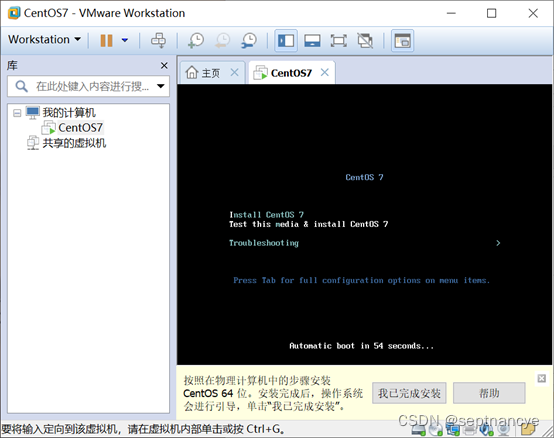Click the pause virtual machine icon
Screen dimensions: 554x438
(x=106, y=40)
